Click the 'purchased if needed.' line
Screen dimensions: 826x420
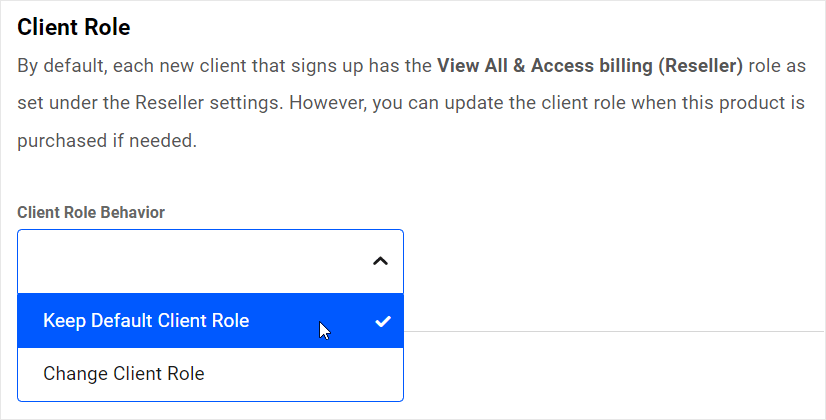click(x=107, y=141)
